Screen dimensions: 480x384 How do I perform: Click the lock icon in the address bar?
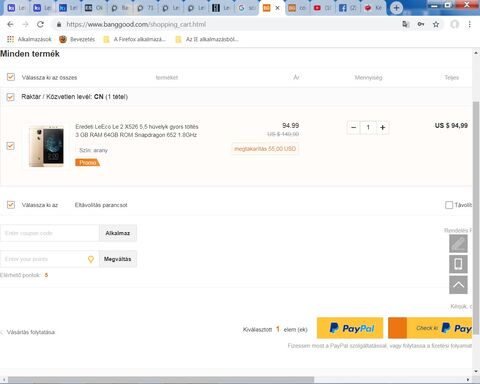[x=59, y=24]
